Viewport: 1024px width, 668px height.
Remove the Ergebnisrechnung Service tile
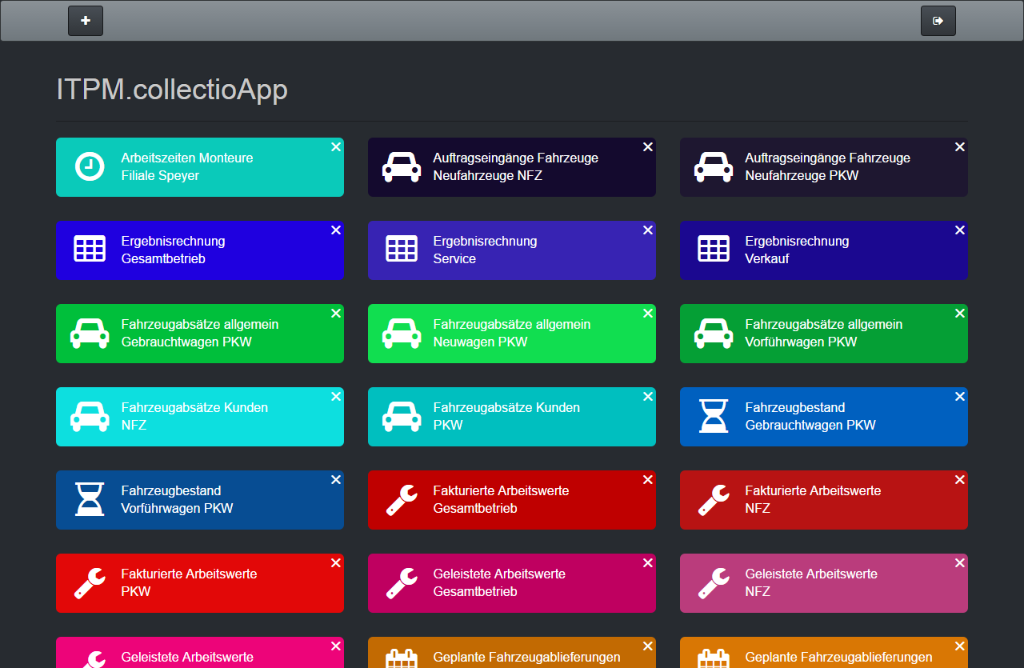click(647, 229)
